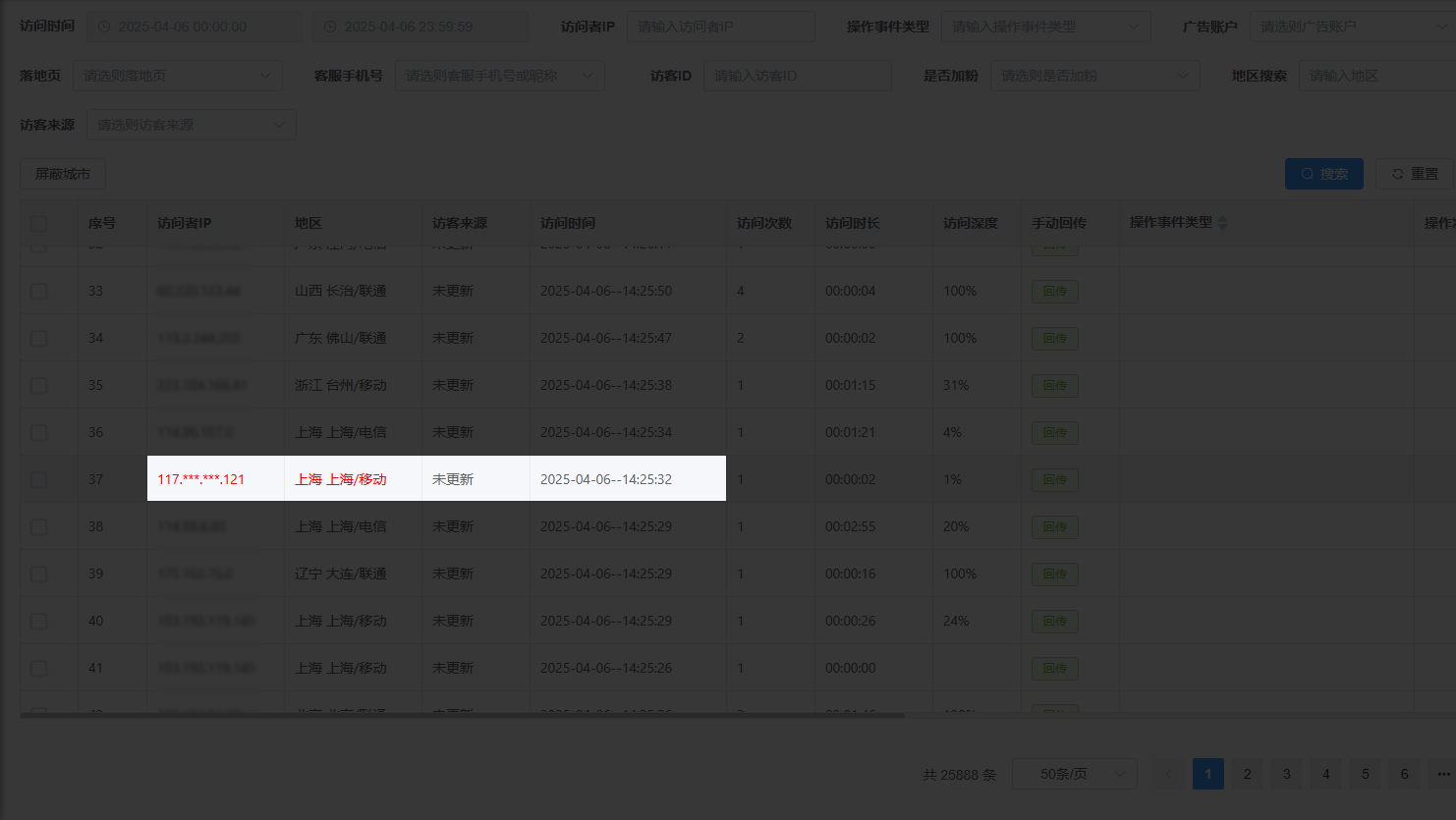Check the checkbox for row 37
The image size is (1456, 820).
point(38,480)
